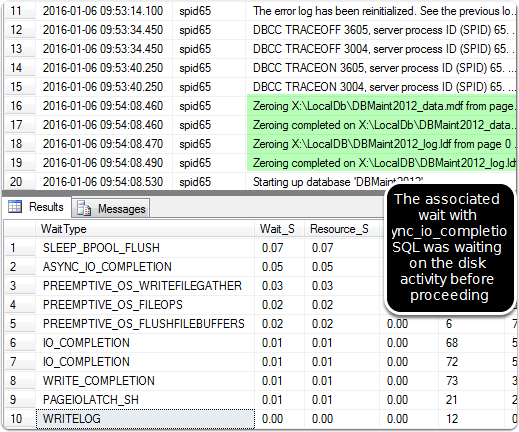
Task: Select the WRITELOG cell in row 10
Action: coord(145,419)
